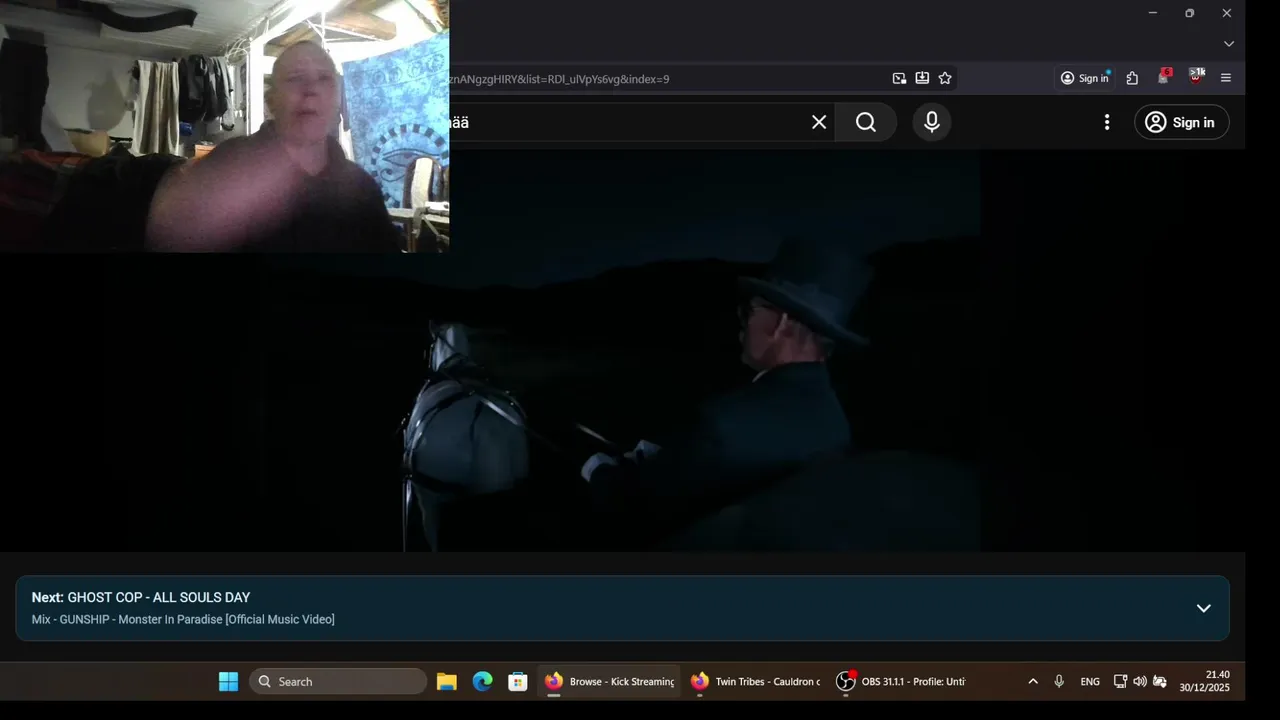Viewport: 1280px width, 720px height.
Task: Open ENG language input switcher
Action: point(1090,681)
